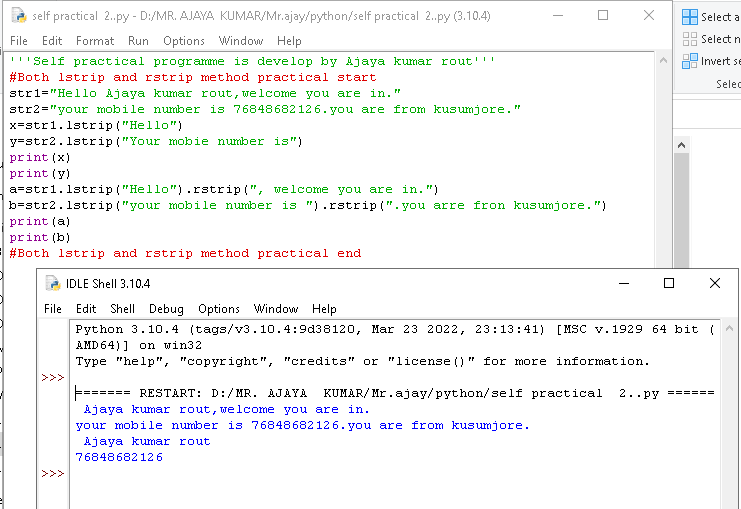Open the editor window's Options menu
The image size is (741, 509).
point(184,41)
